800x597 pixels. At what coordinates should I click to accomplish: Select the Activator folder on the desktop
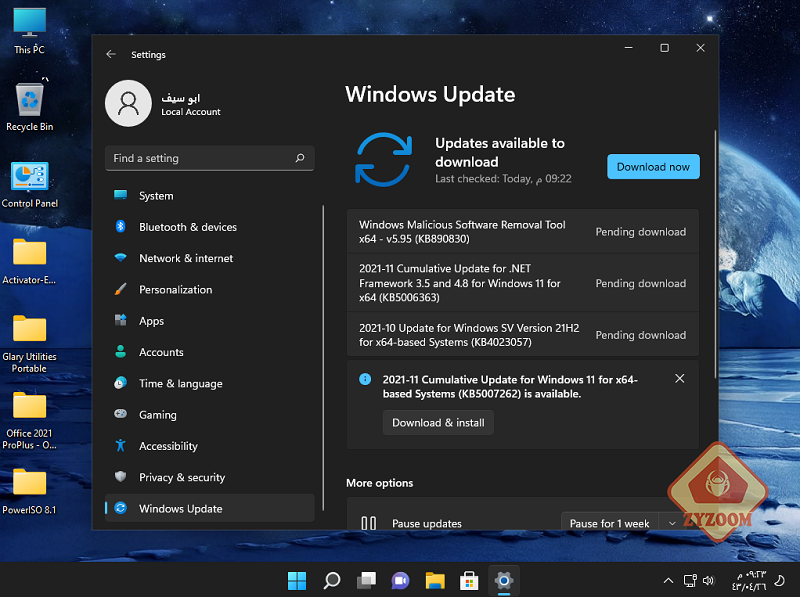click(x=30, y=261)
